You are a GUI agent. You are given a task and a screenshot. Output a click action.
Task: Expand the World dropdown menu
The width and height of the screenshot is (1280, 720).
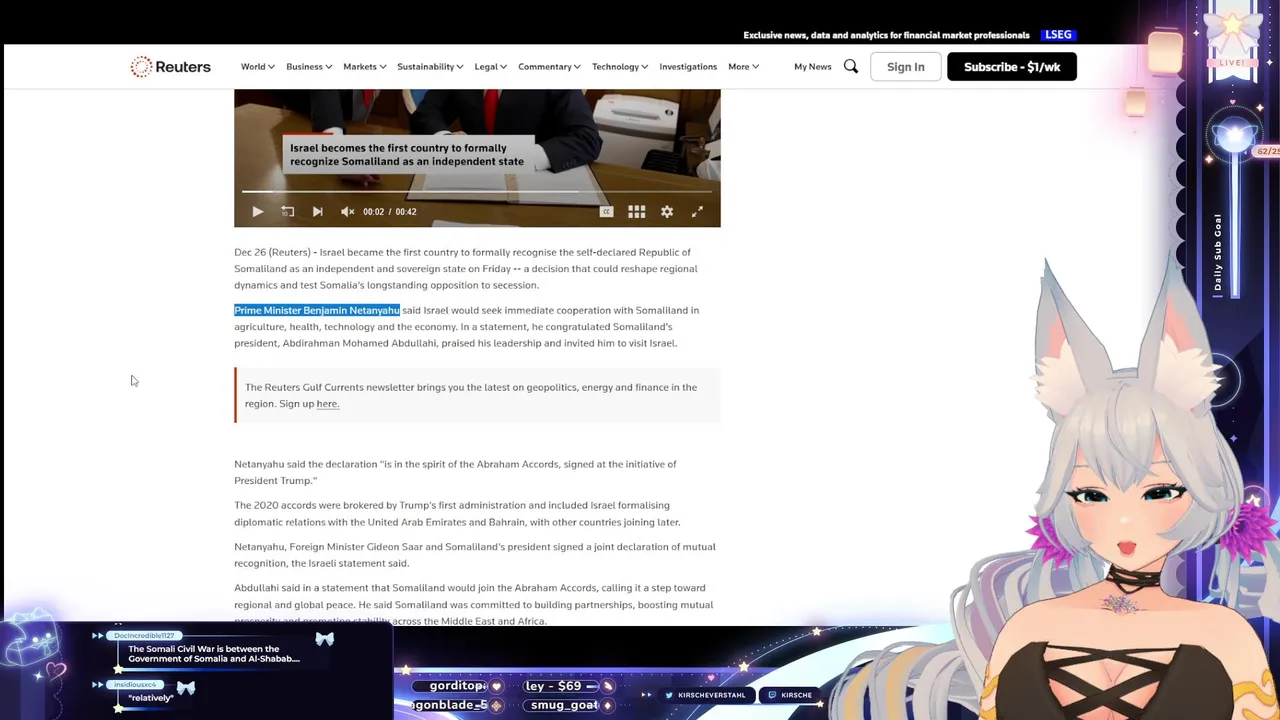click(x=258, y=67)
